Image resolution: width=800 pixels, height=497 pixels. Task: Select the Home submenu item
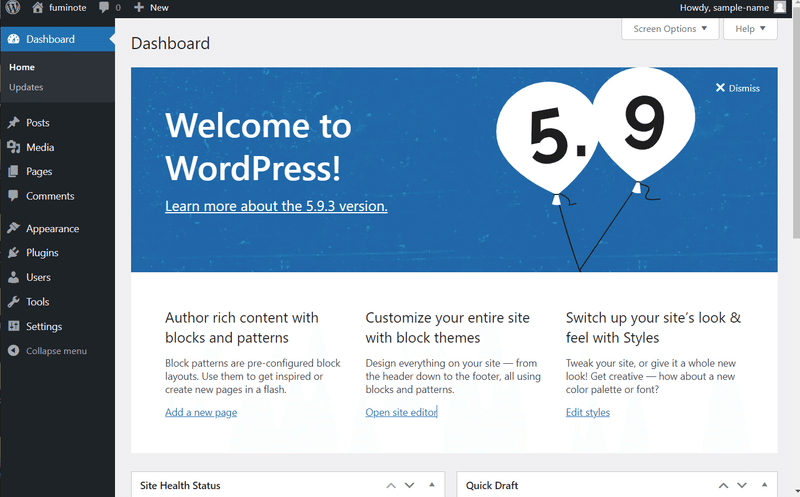tap(22, 67)
